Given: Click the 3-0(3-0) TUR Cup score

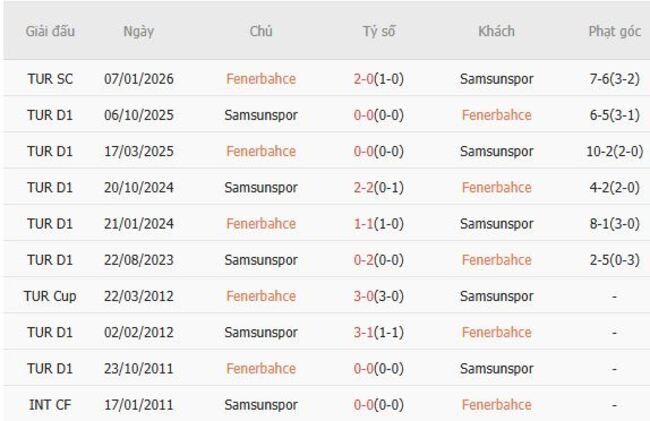Looking at the screenshot, I should (378, 296).
